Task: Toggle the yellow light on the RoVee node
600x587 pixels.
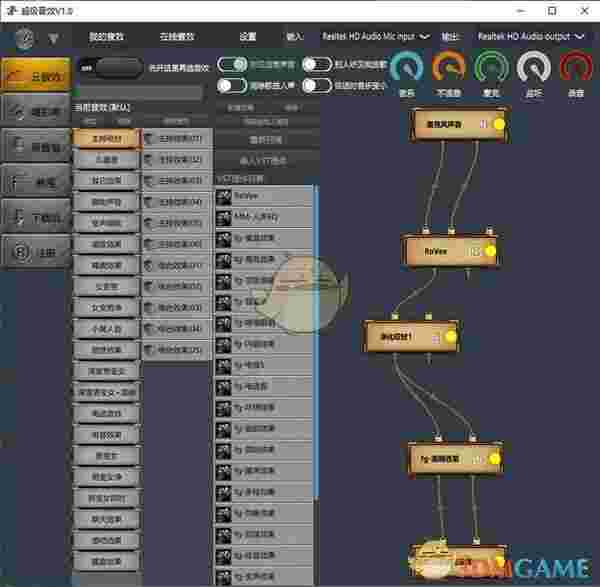Action: (490, 251)
